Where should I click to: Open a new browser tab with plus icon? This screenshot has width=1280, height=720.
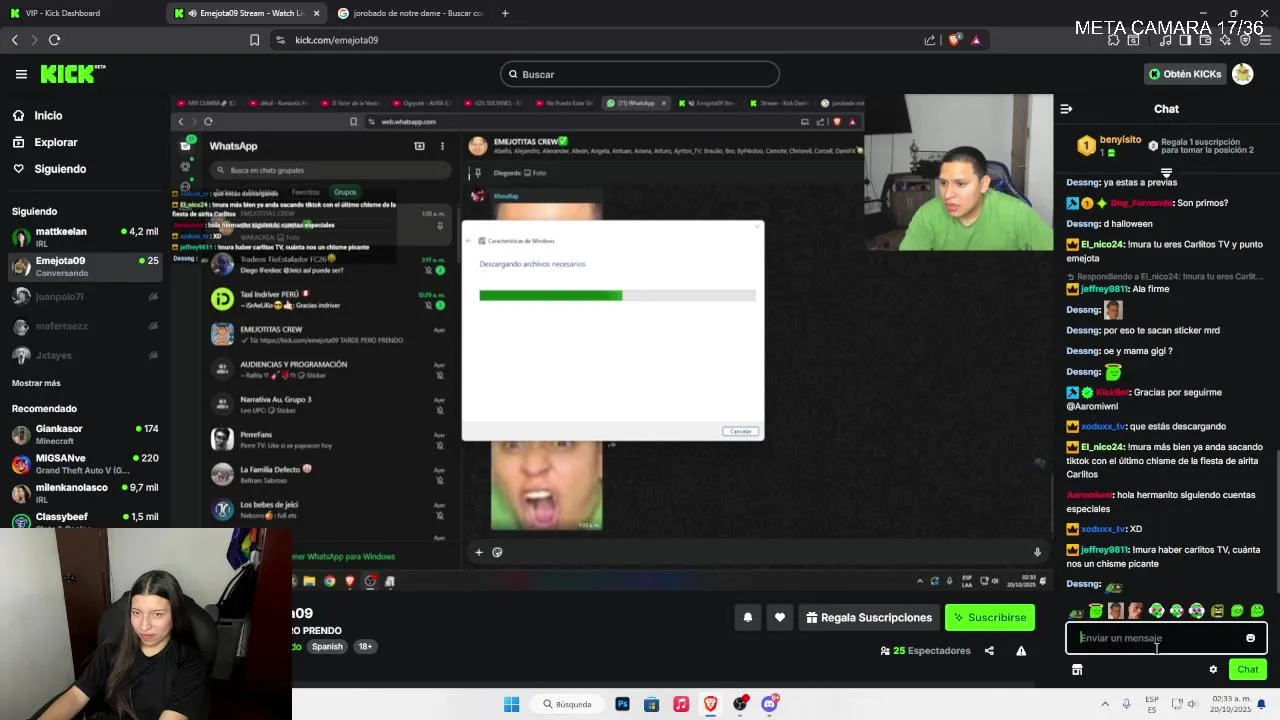coord(505,13)
